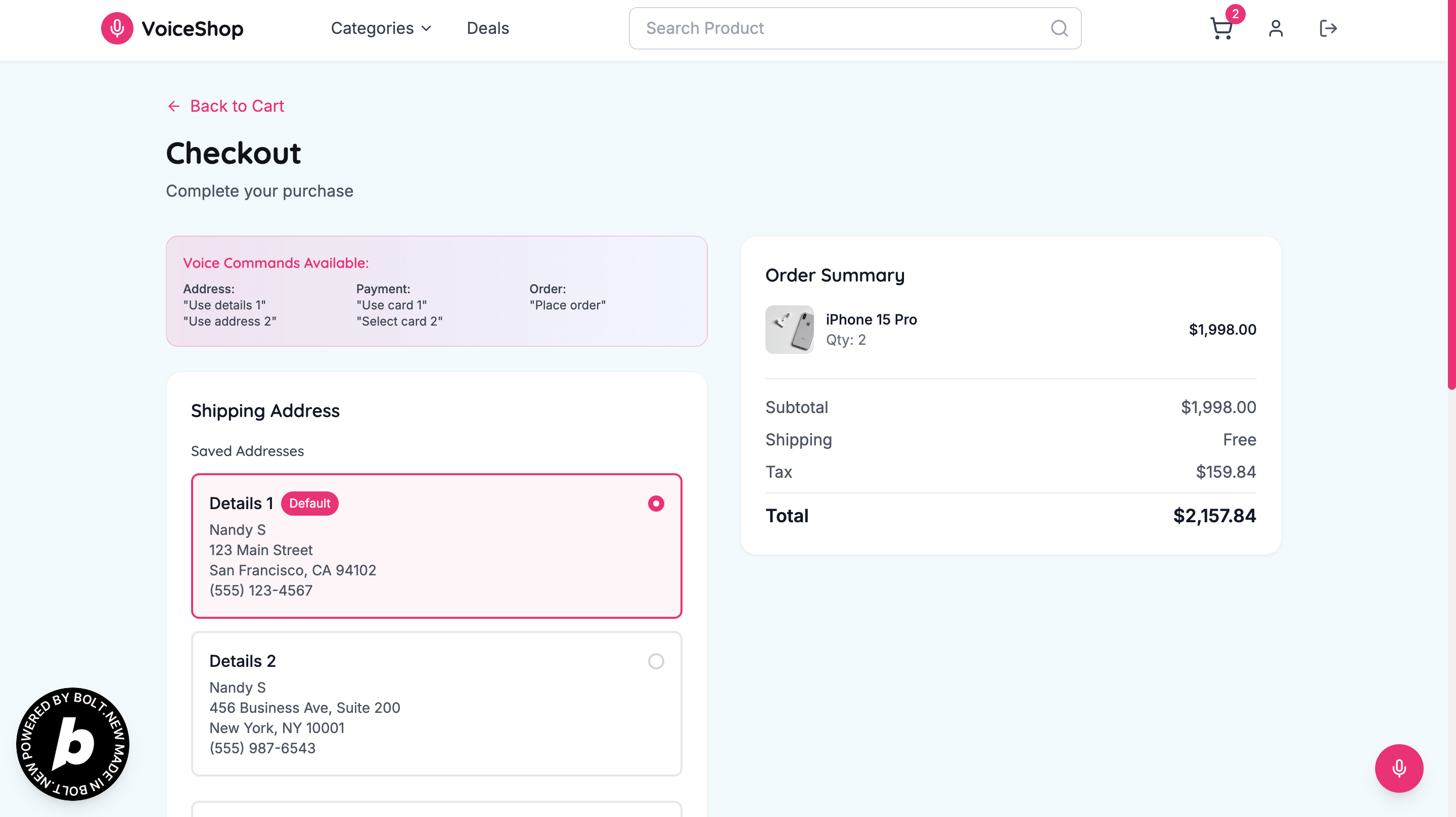Image resolution: width=1456 pixels, height=817 pixels.
Task: Select the Details 1 radio button
Action: click(x=656, y=503)
